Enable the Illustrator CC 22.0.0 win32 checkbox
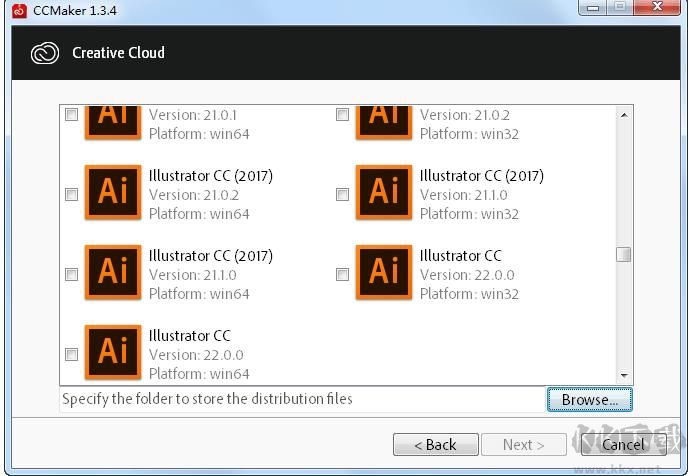Screen dimensions: 688x476 point(342,274)
